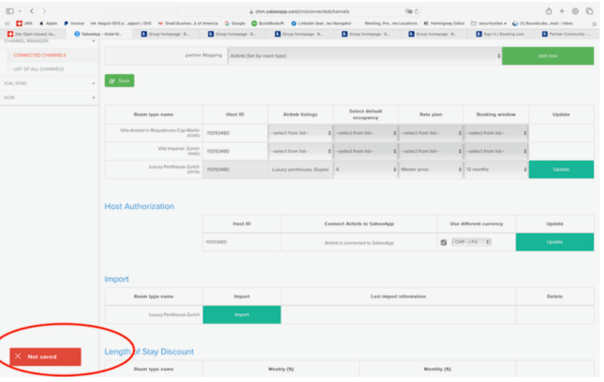Open Airbnb listings dropdown for Villa Imperial row
The height and width of the screenshot is (382, 604).
(x=300, y=151)
